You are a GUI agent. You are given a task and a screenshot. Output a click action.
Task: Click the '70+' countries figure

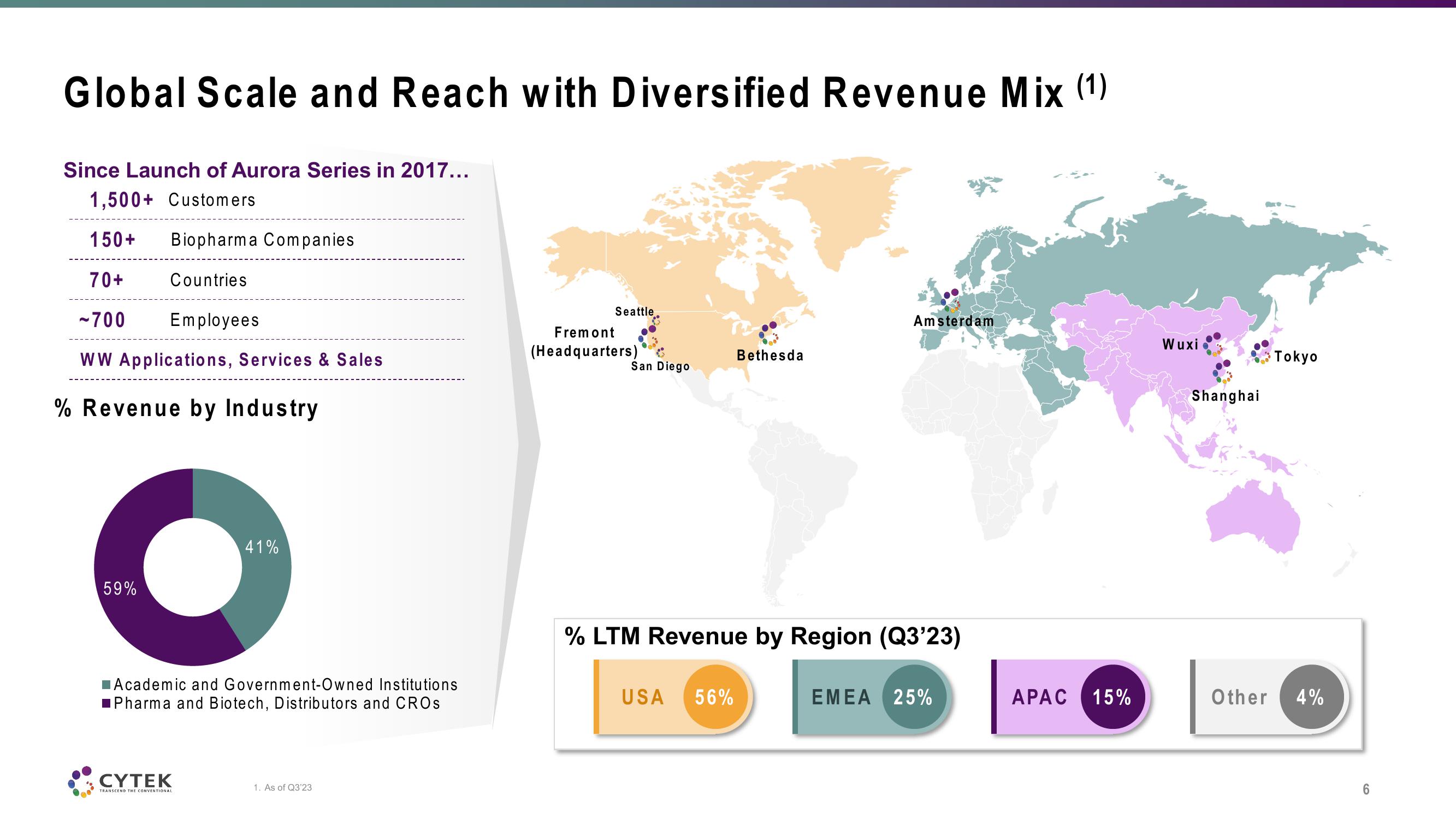pyautogui.click(x=106, y=280)
